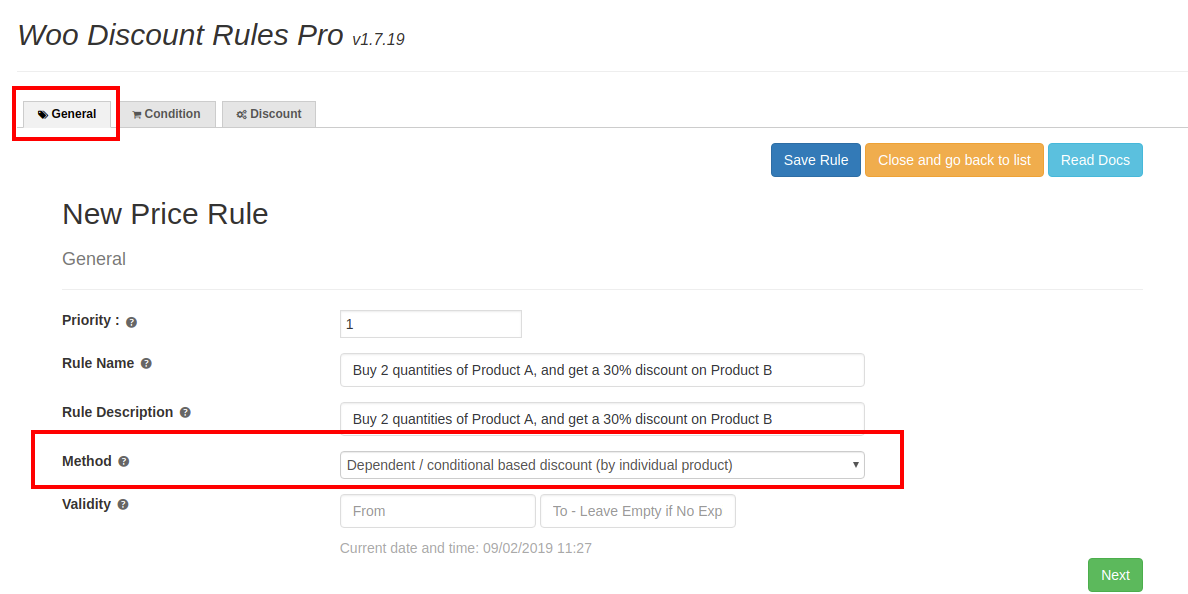1188x594 pixels.
Task: Click the dropdown arrow on the Method selector
Action: pos(856,464)
